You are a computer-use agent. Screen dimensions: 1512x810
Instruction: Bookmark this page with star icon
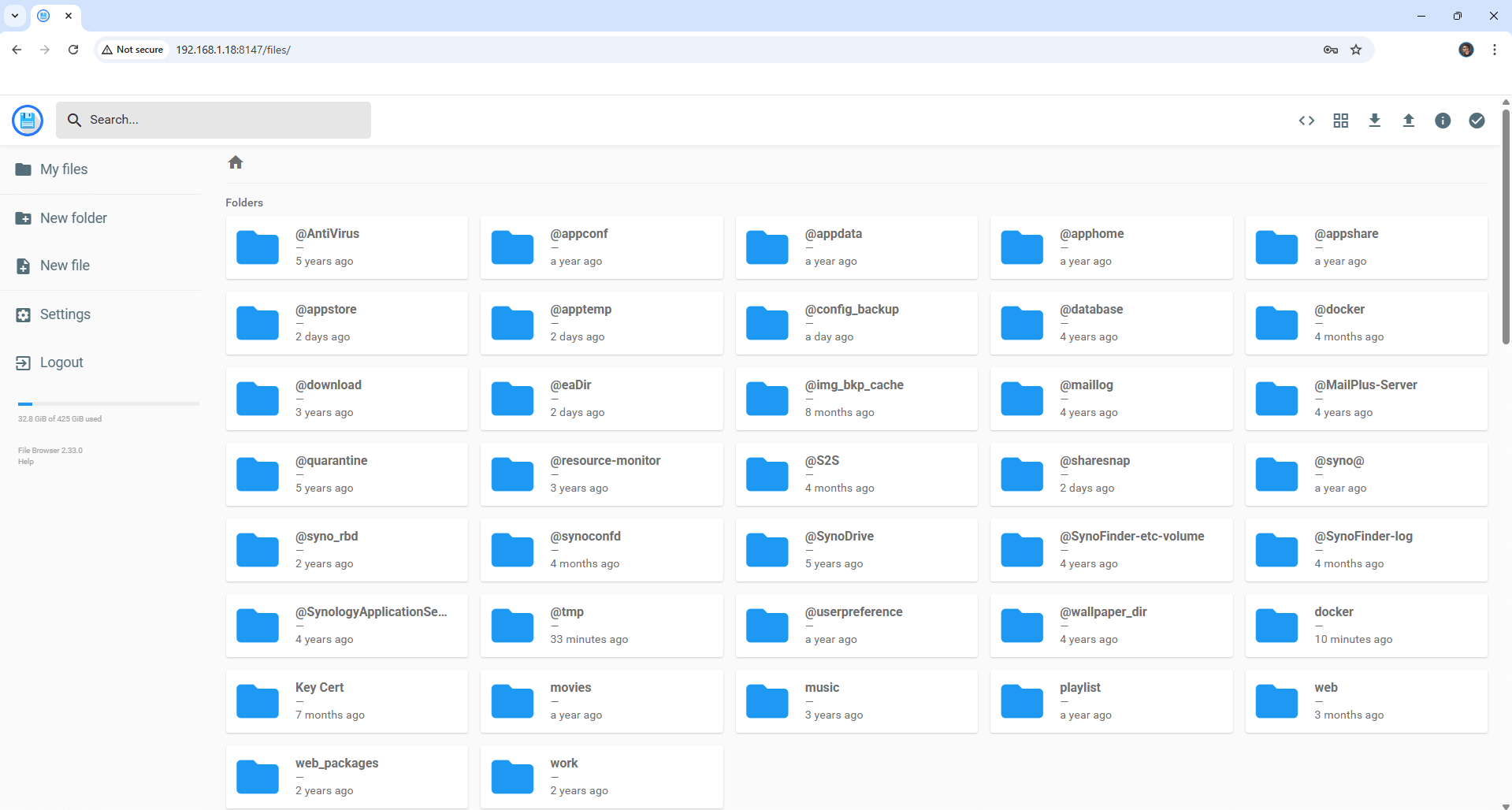[x=1356, y=50]
